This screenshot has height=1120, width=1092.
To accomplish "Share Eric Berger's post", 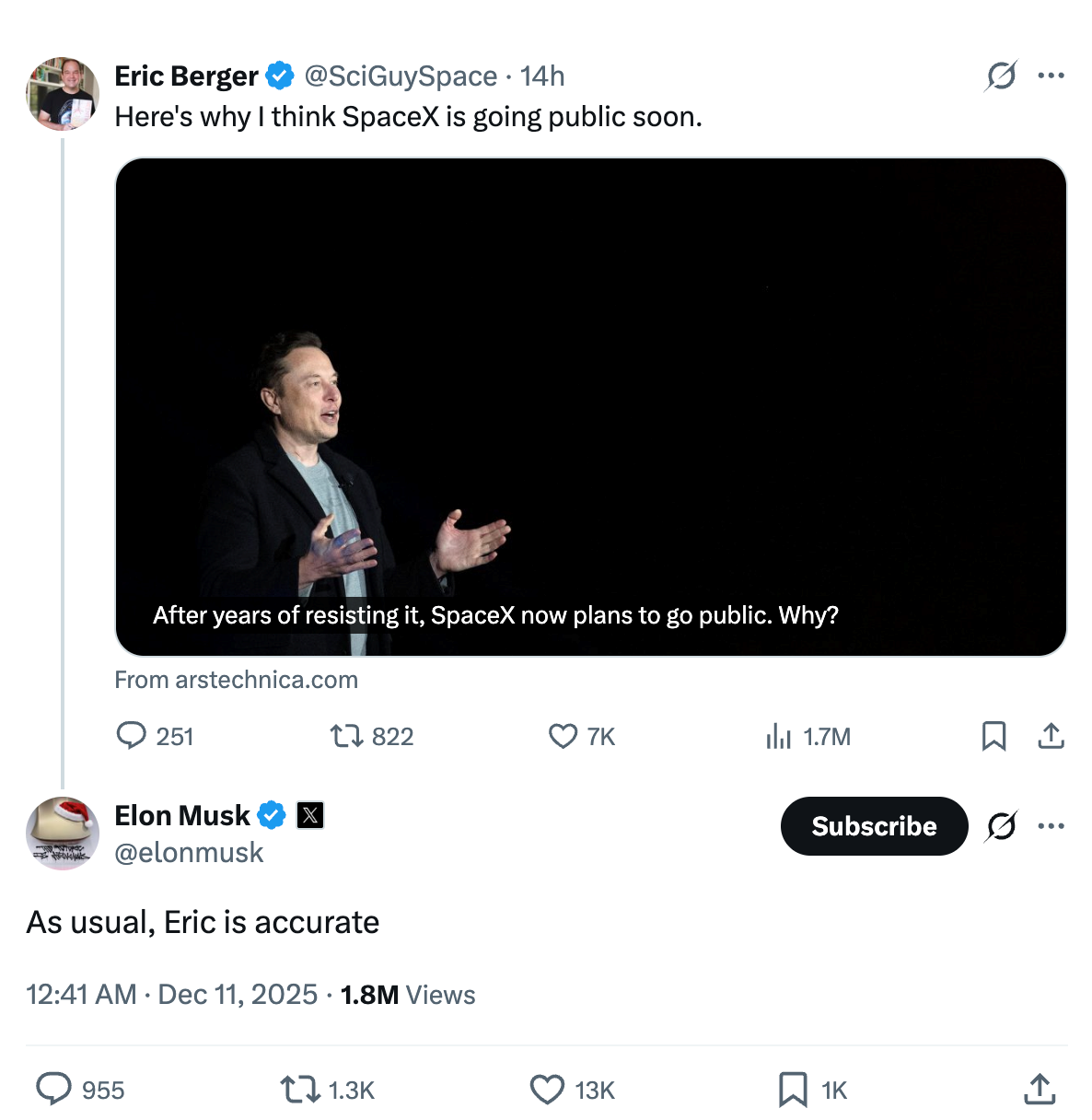I will pyautogui.click(x=1051, y=736).
